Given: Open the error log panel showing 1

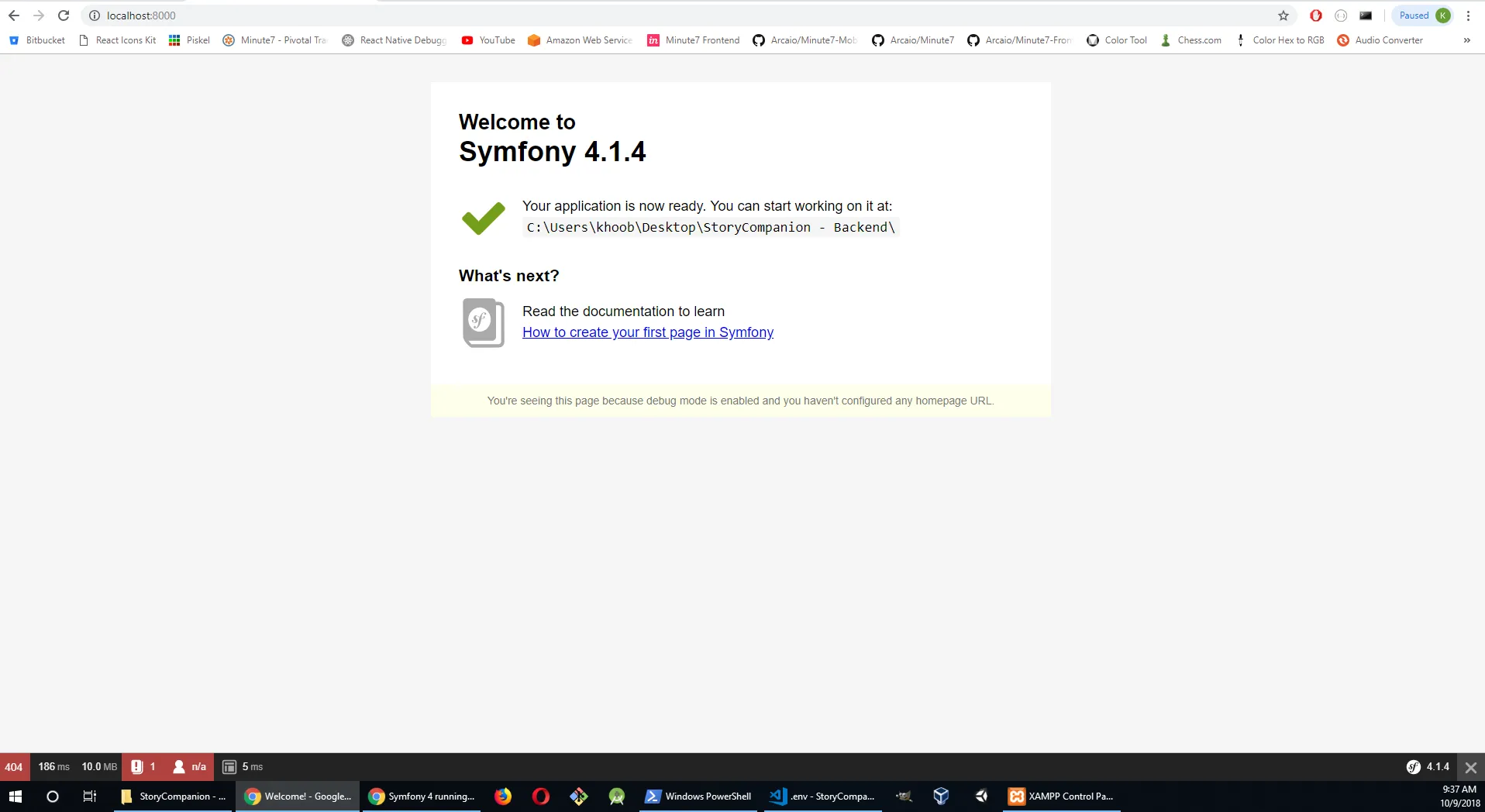Looking at the screenshot, I should (143, 767).
